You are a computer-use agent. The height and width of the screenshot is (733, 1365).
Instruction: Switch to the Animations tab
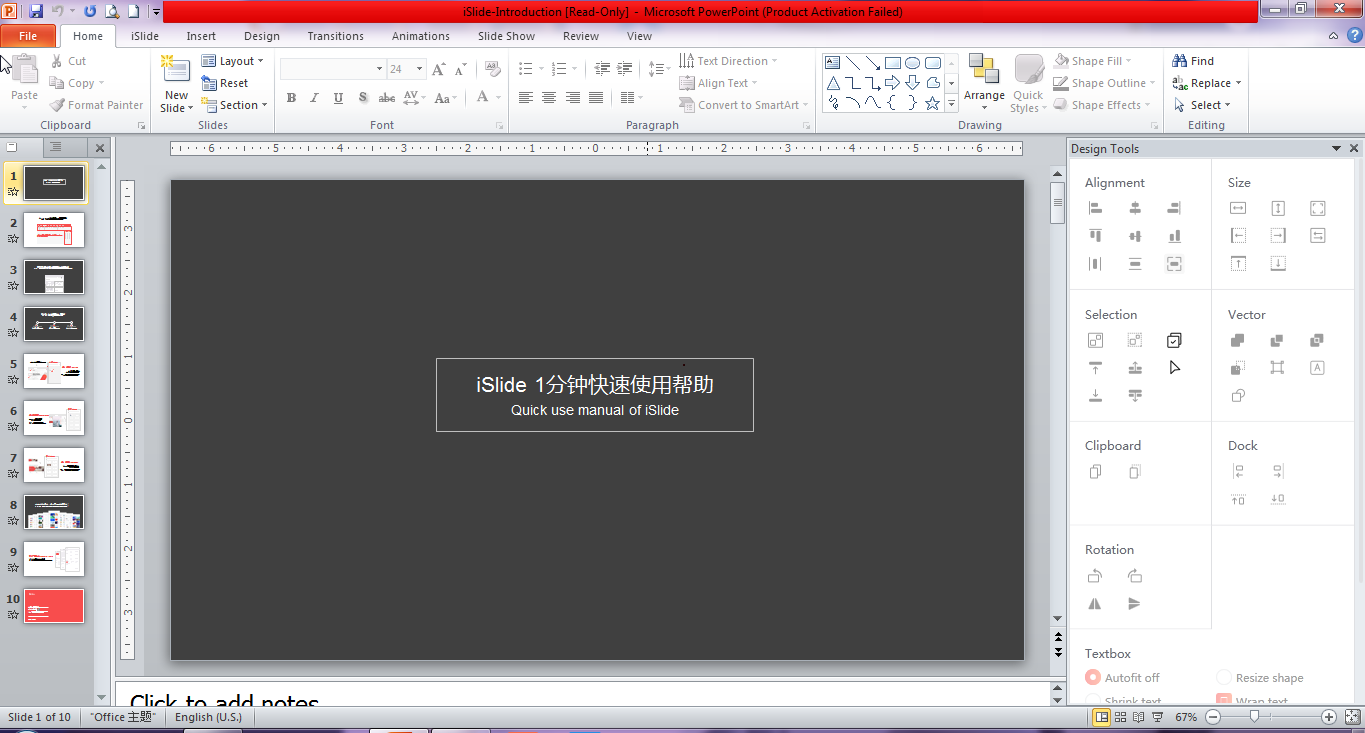click(421, 36)
